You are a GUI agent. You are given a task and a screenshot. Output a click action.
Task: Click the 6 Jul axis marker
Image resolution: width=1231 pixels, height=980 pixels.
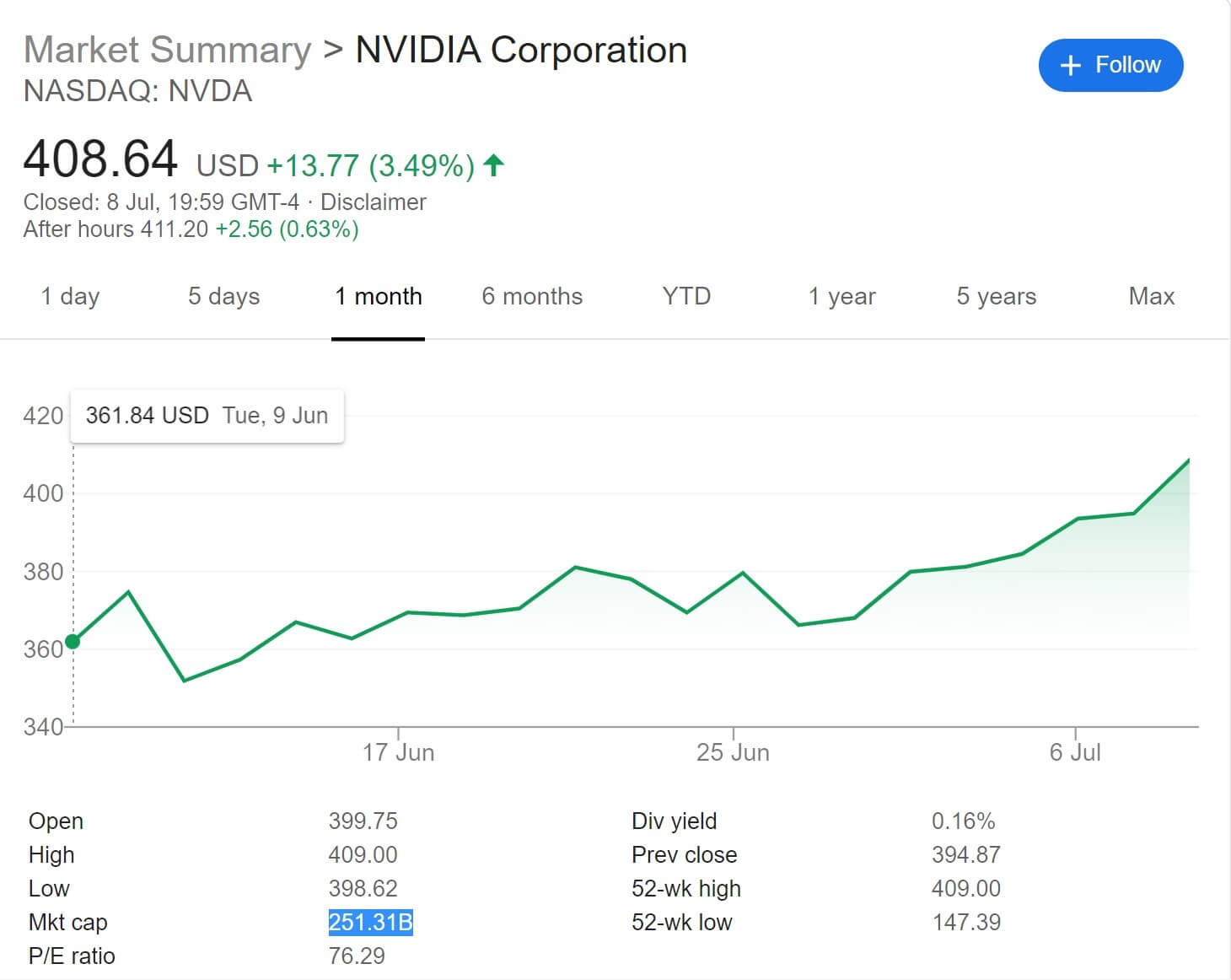tap(1075, 751)
